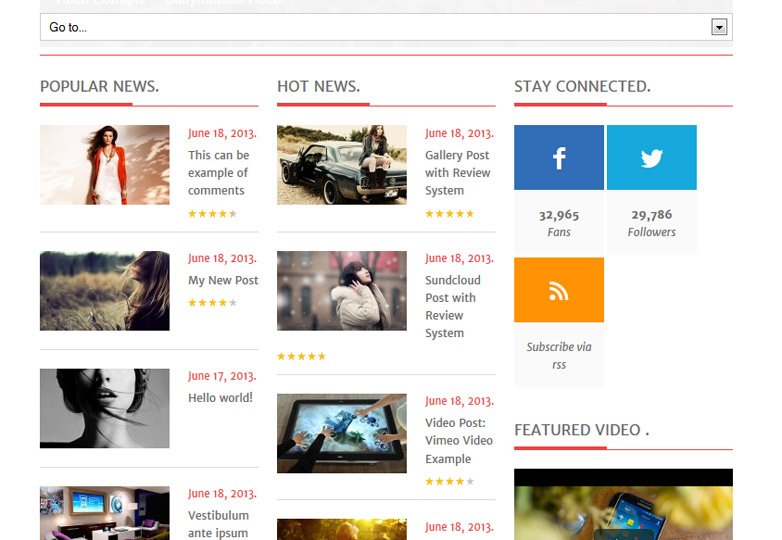This screenshot has height=540, width=782.
Task: Click the Facebook icon tile
Action: click(x=559, y=158)
